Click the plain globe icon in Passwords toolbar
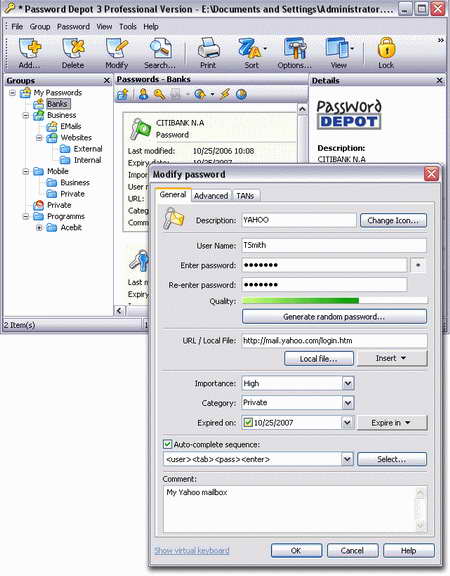450x576 pixels. click(241, 94)
